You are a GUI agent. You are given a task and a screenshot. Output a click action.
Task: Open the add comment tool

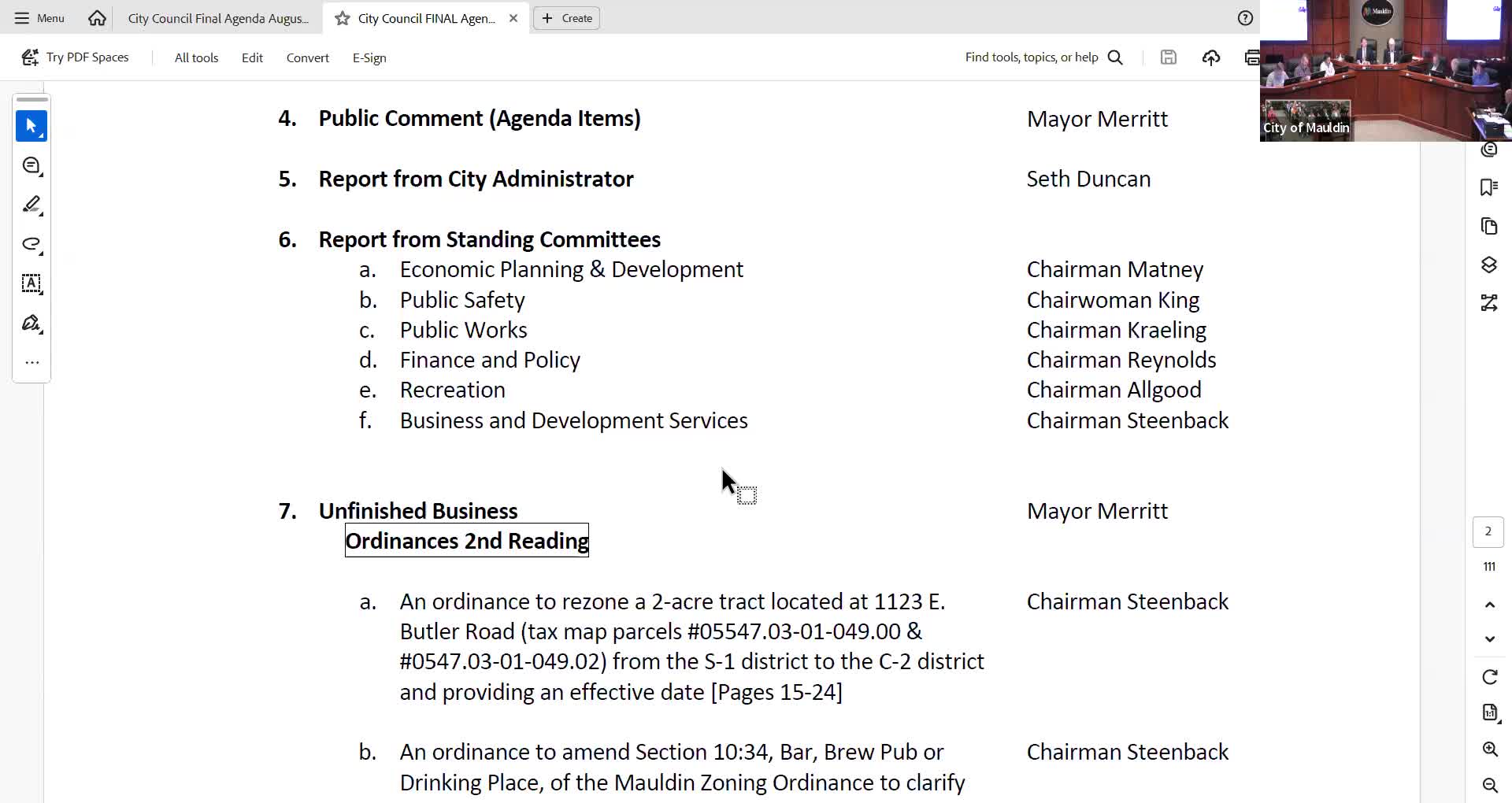click(31, 165)
